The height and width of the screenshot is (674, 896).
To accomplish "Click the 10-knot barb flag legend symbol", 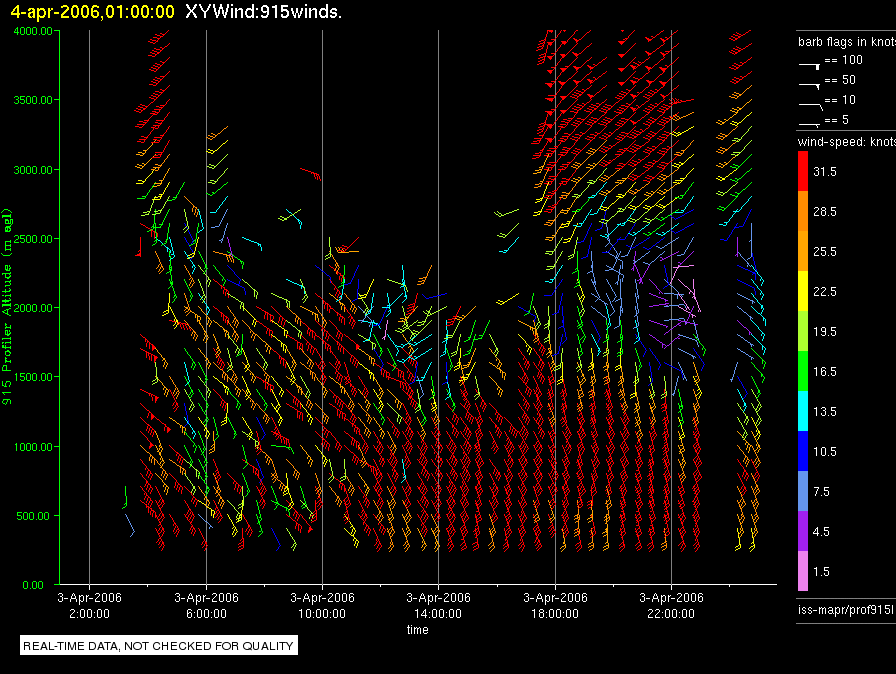I will coord(811,106).
